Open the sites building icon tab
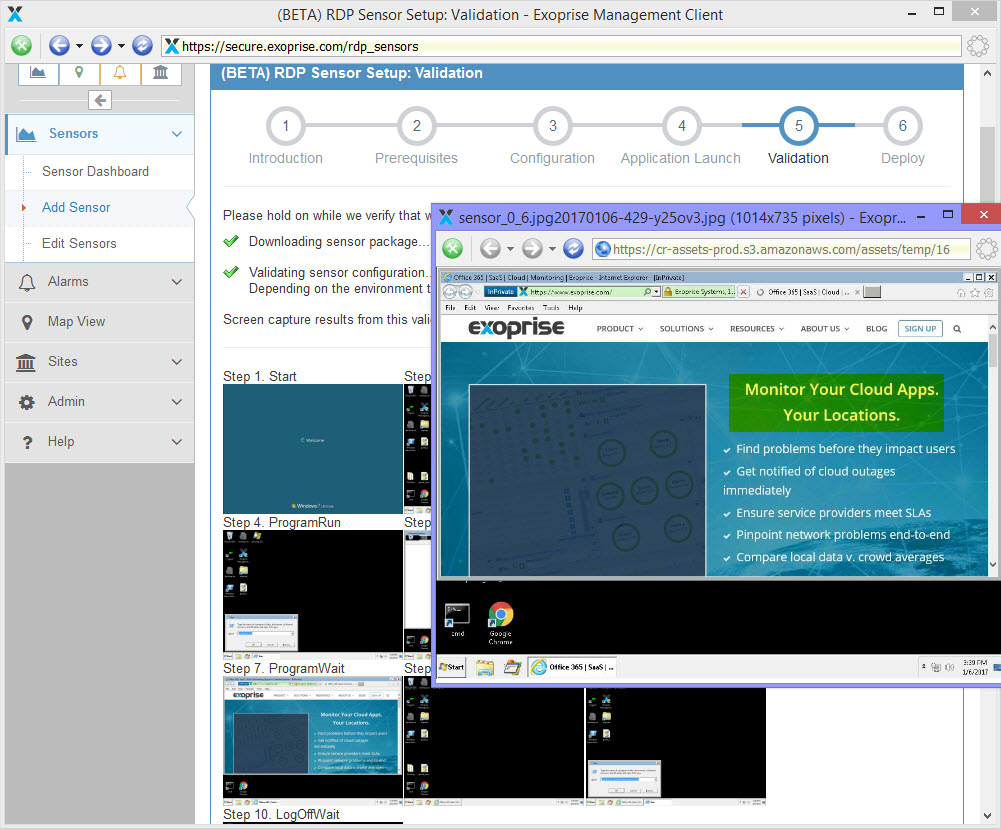Image resolution: width=1001 pixels, height=829 pixels. (x=160, y=73)
